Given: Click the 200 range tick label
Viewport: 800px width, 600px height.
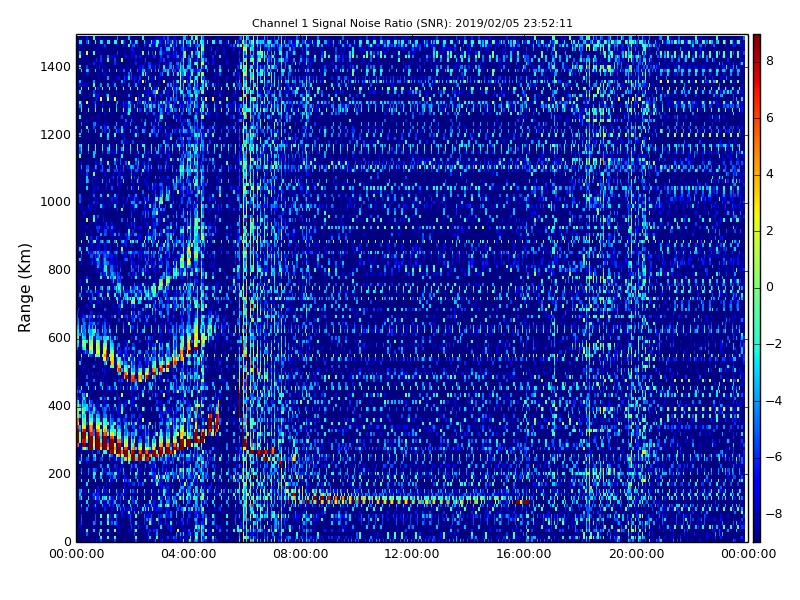Looking at the screenshot, I should pos(59,473).
